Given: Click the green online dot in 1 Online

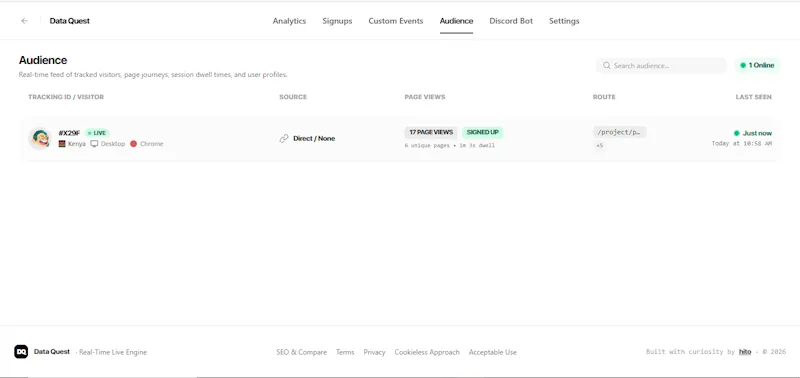Looking at the screenshot, I should (x=743, y=65).
